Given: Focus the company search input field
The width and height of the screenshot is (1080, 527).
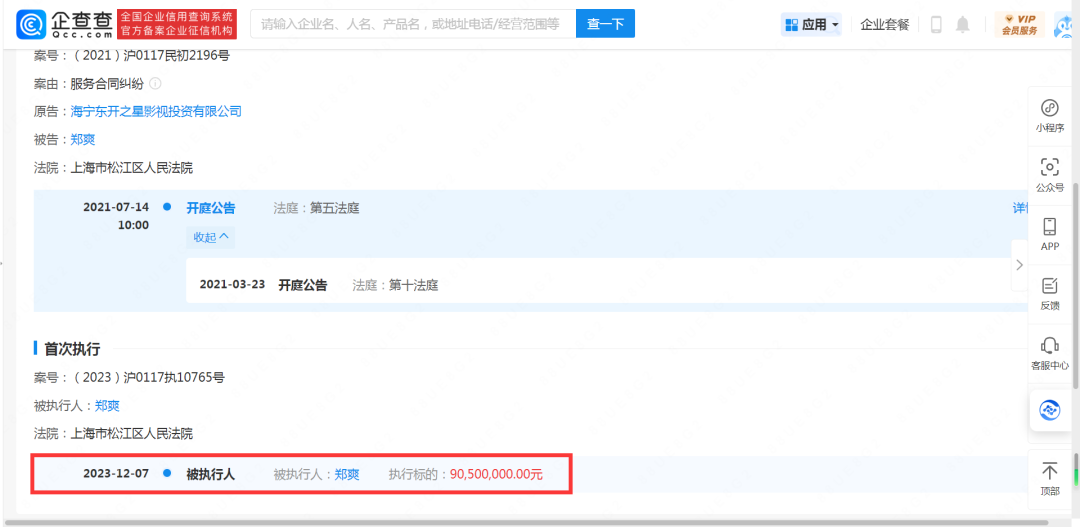Looking at the screenshot, I should coord(413,24).
